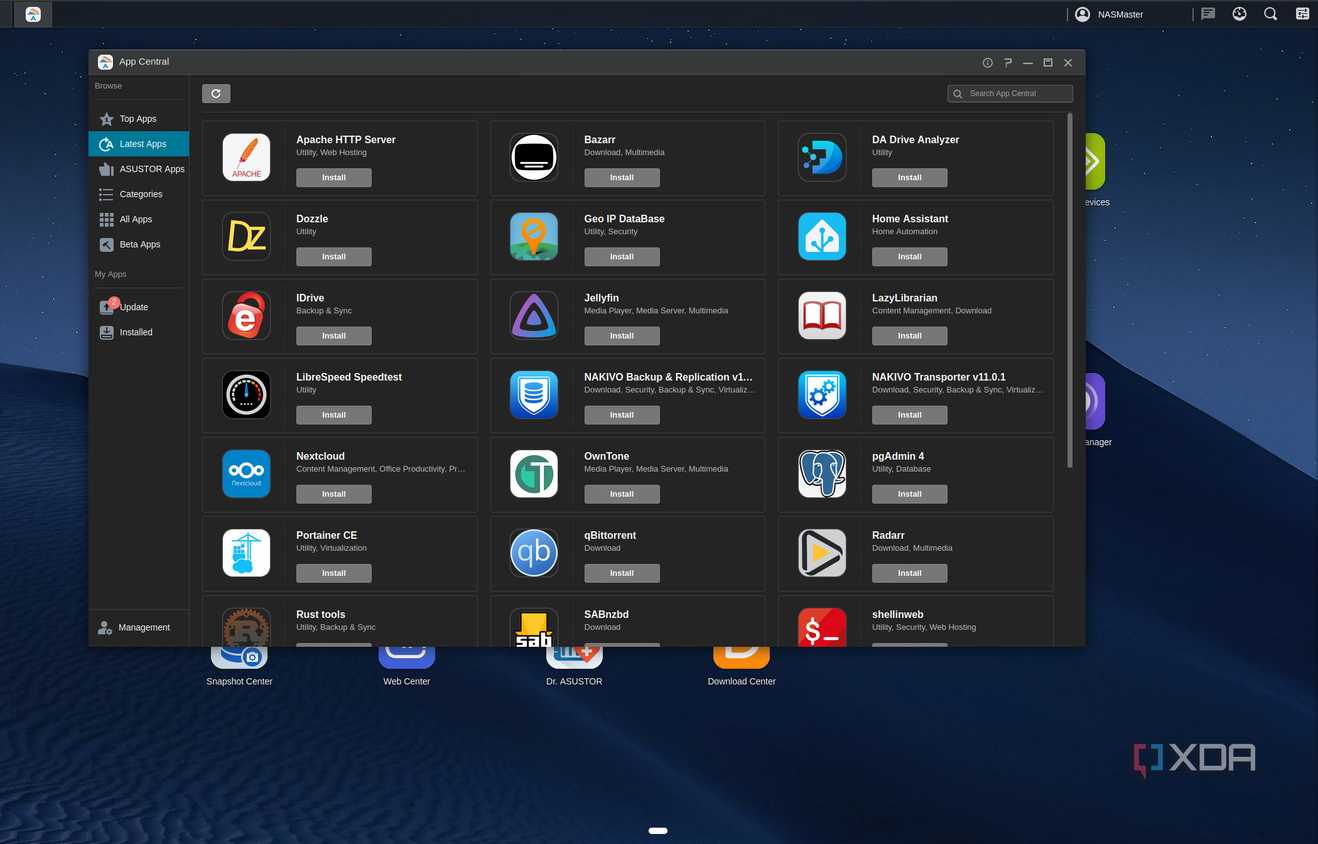Image resolution: width=1318 pixels, height=844 pixels.
Task: Open the Jellyfin app icon
Action: 534,315
